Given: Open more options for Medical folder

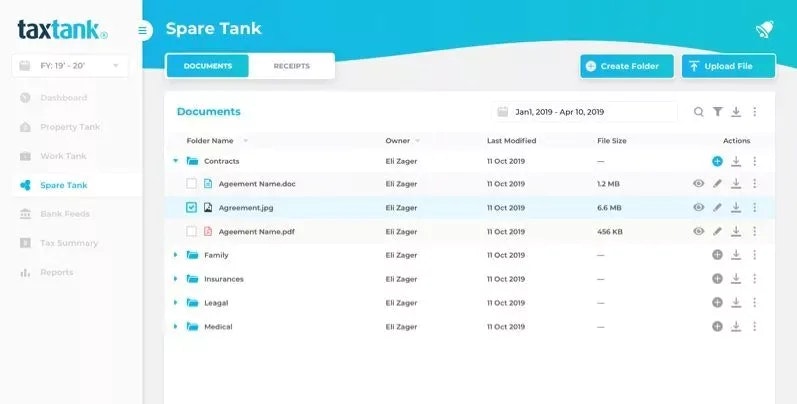Looking at the screenshot, I should coord(754,326).
